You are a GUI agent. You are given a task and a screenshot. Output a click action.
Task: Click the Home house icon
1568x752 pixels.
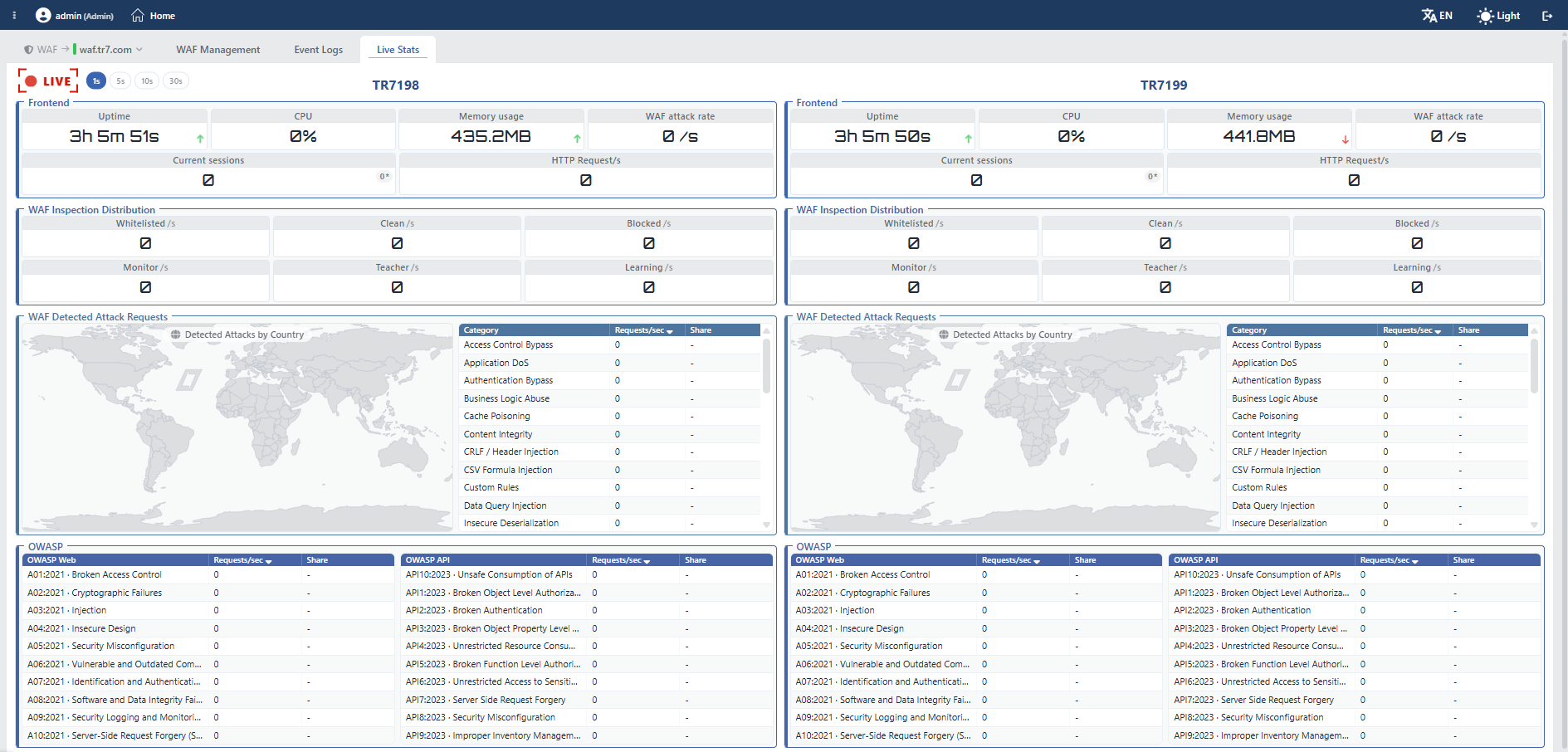point(138,16)
